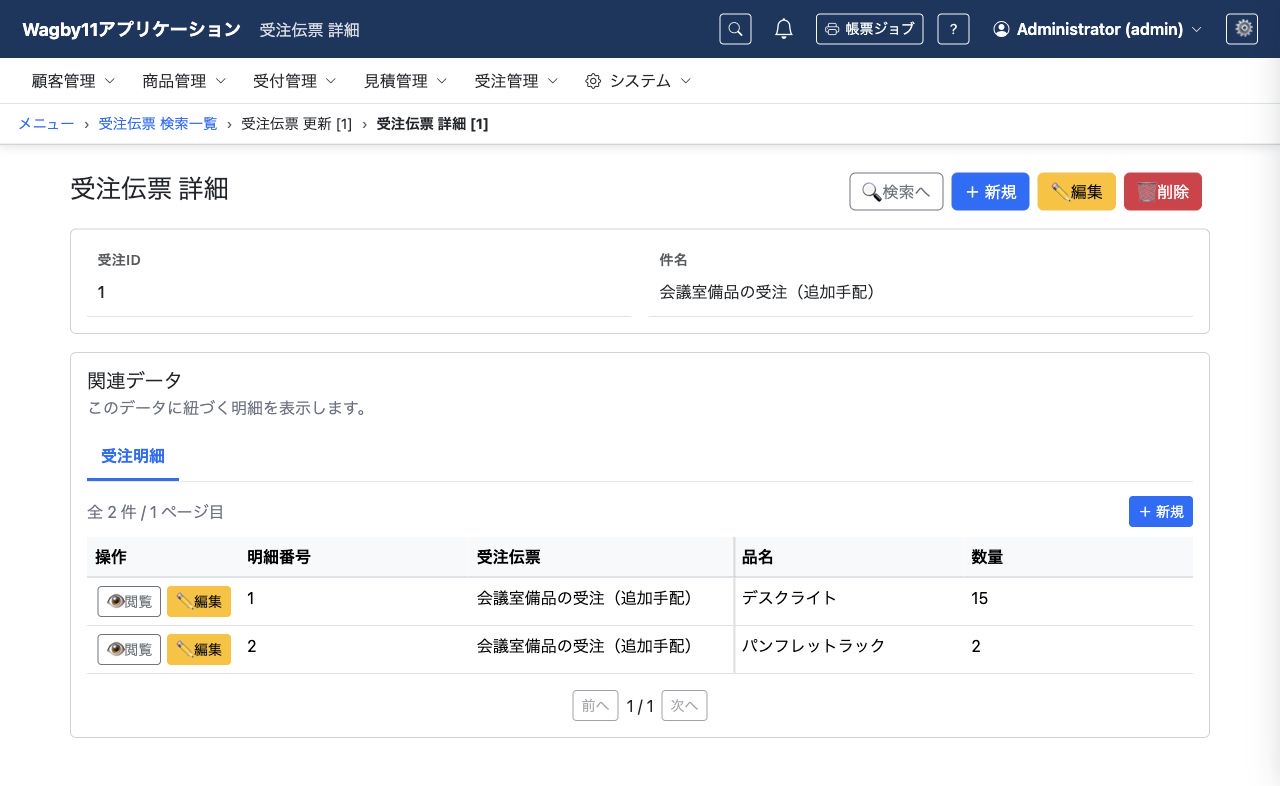Click the blue 新規 button beside 検索へ

(x=990, y=192)
